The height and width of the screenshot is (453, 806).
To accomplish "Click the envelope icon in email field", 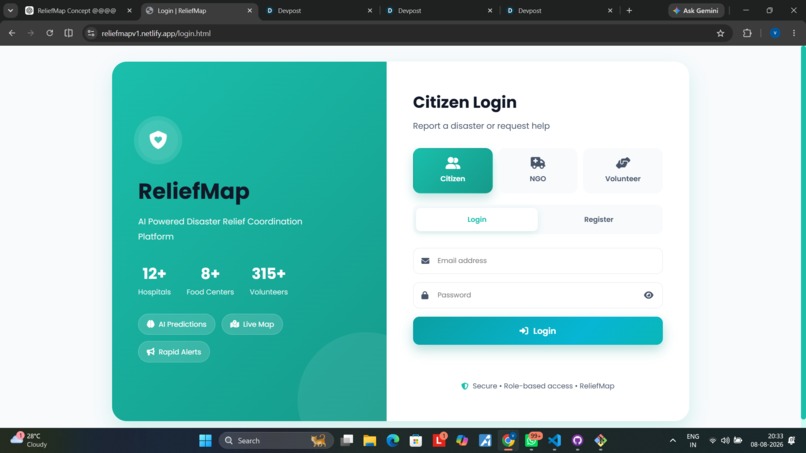I will point(425,261).
